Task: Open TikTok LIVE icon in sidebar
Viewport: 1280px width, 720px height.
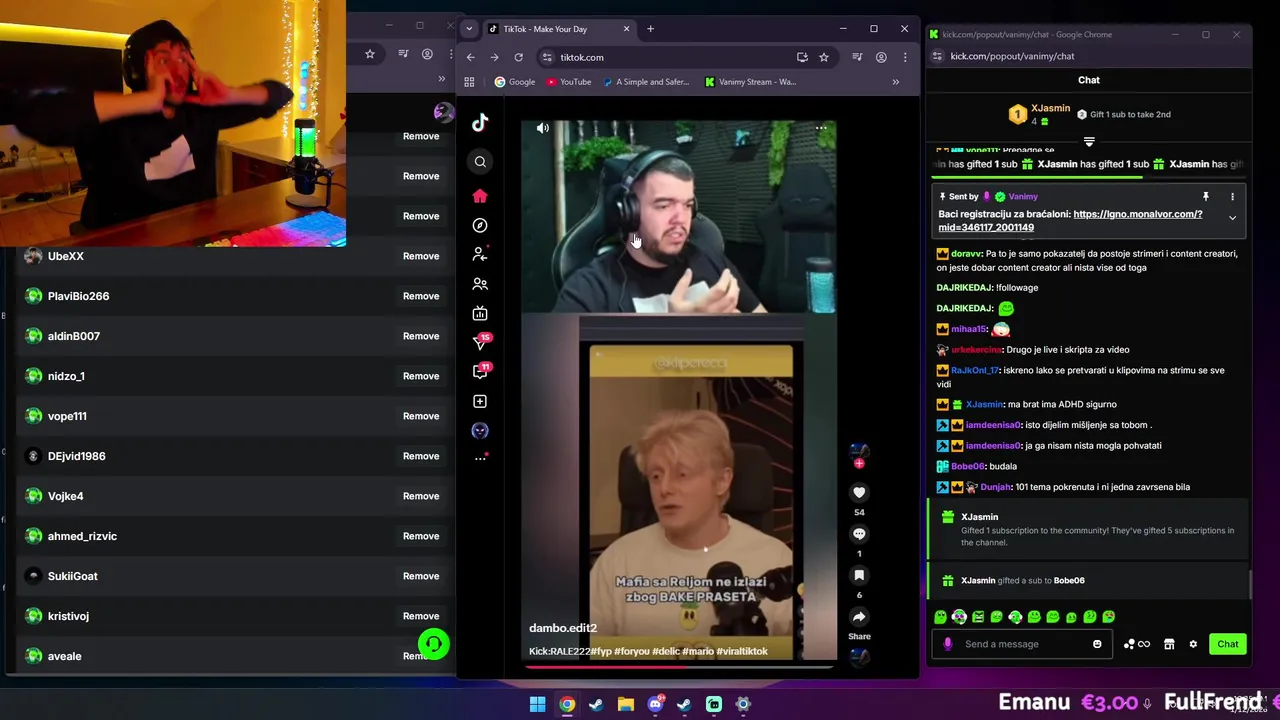Action: coord(480,313)
